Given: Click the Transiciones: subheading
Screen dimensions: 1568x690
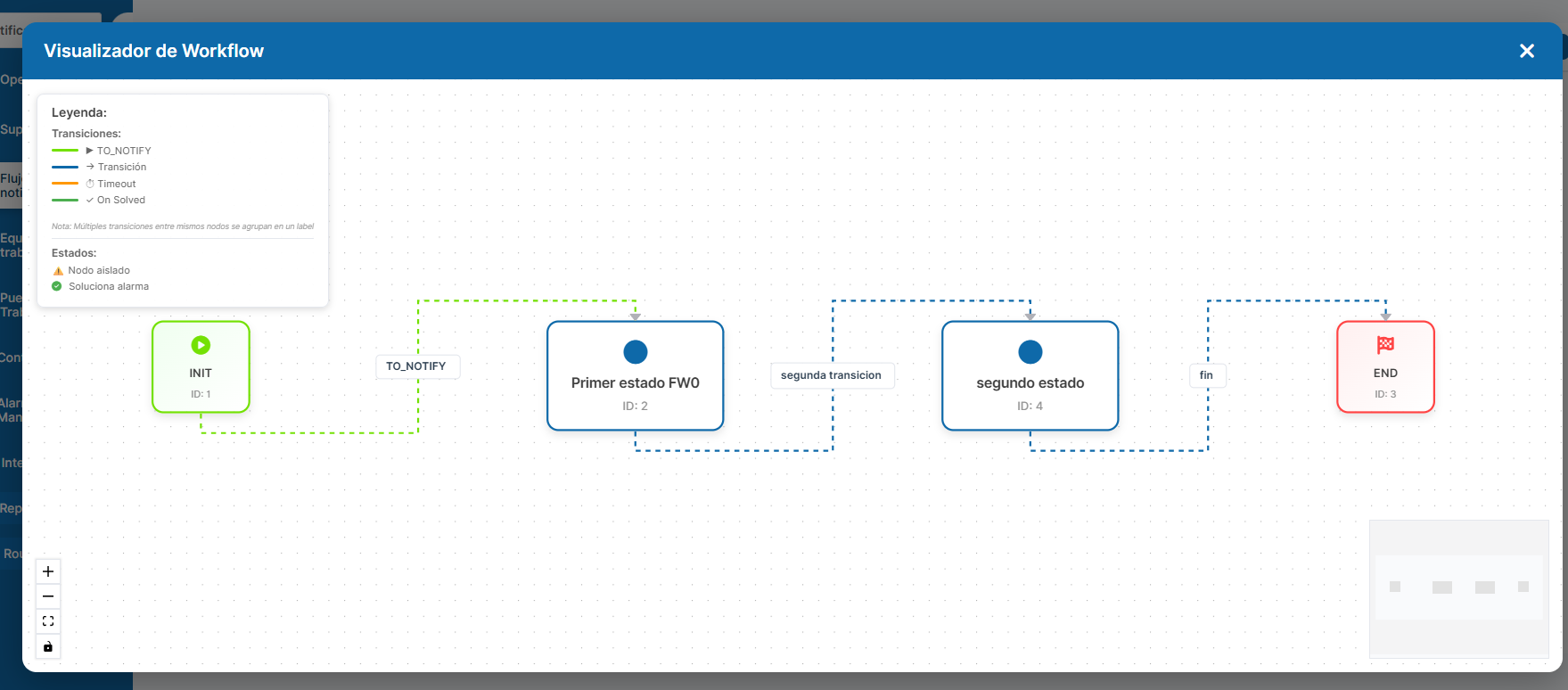Looking at the screenshot, I should pos(86,134).
